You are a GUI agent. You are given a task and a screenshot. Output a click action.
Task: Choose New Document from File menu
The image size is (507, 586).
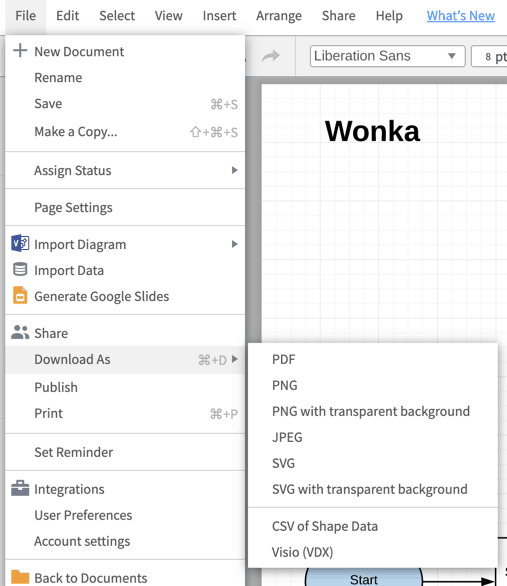(125, 51)
